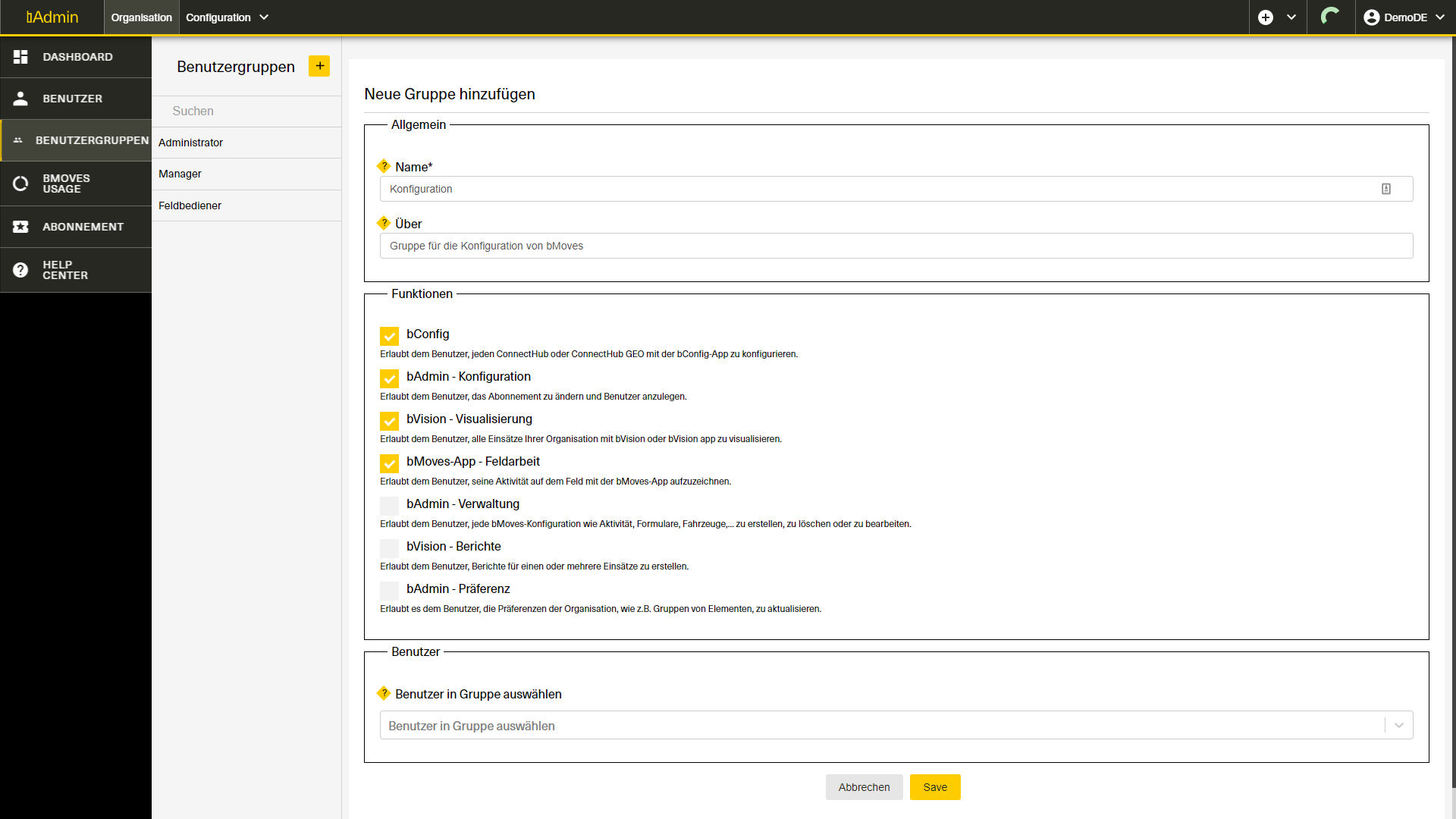Uncheck bAdmin - Konfiguration checkbox
The width and height of the screenshot is (1456, 819).
(x=389, y=378)
